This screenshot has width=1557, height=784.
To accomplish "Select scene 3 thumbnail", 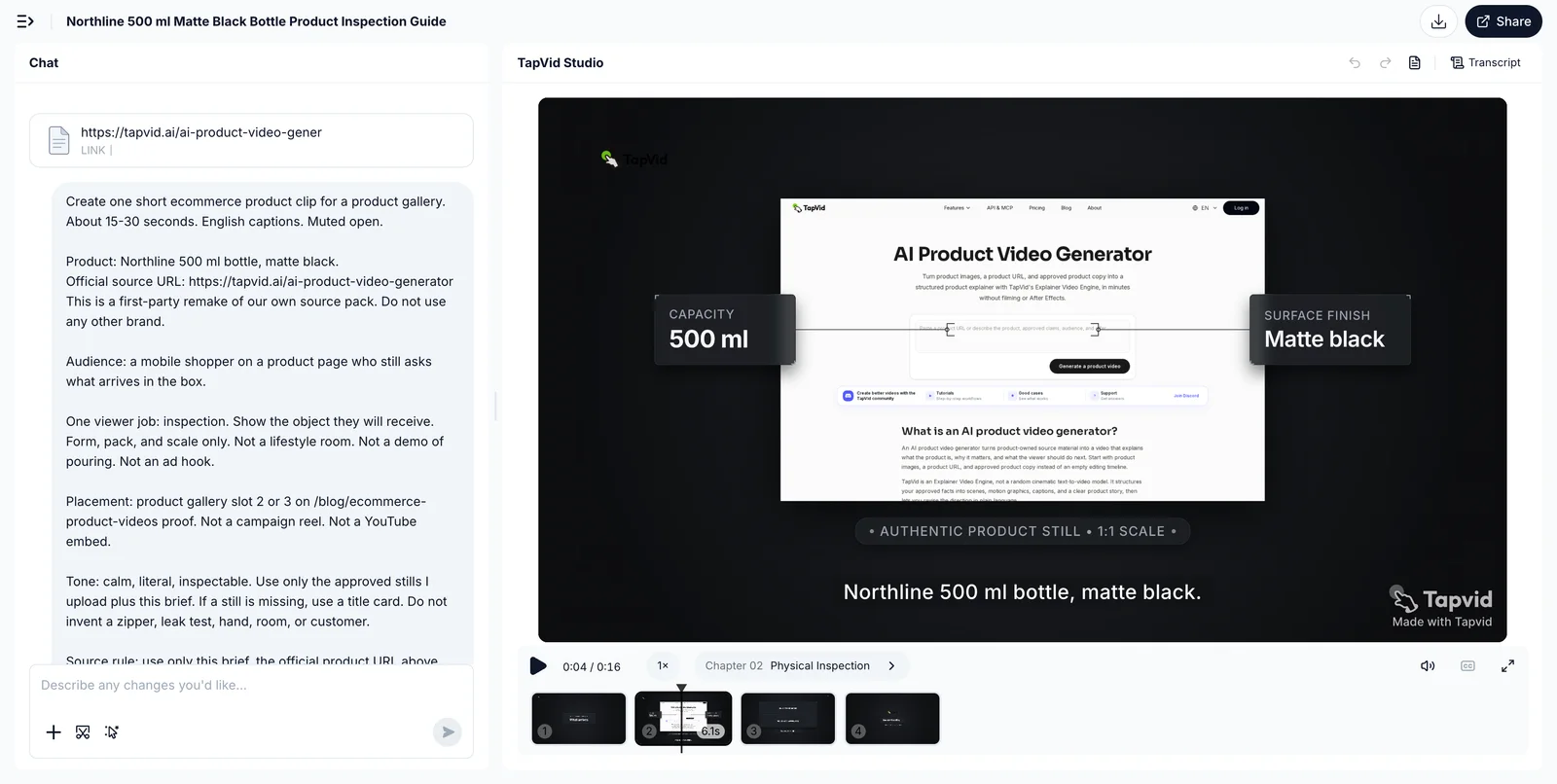I will coord(788,719).
